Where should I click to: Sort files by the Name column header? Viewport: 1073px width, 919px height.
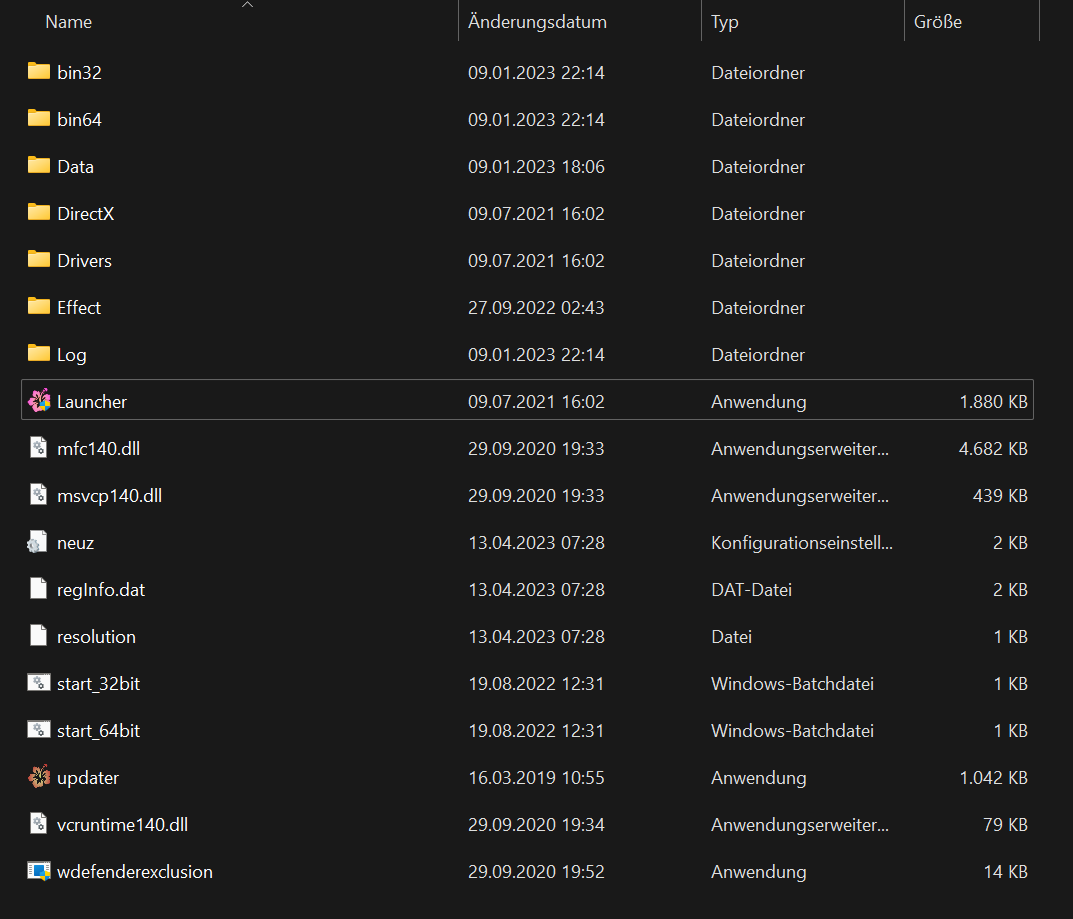tap(69, 22)
